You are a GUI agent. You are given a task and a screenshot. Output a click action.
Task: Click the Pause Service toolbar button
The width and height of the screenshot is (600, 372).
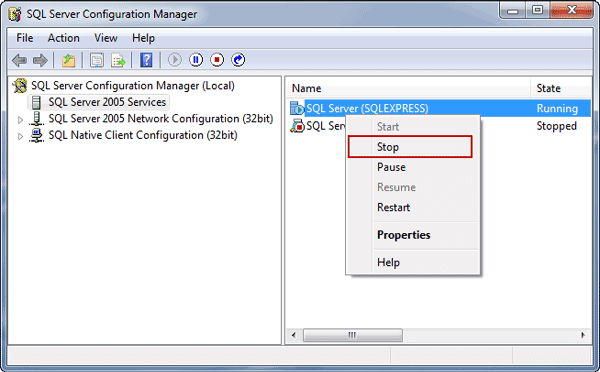coord(196,60)
